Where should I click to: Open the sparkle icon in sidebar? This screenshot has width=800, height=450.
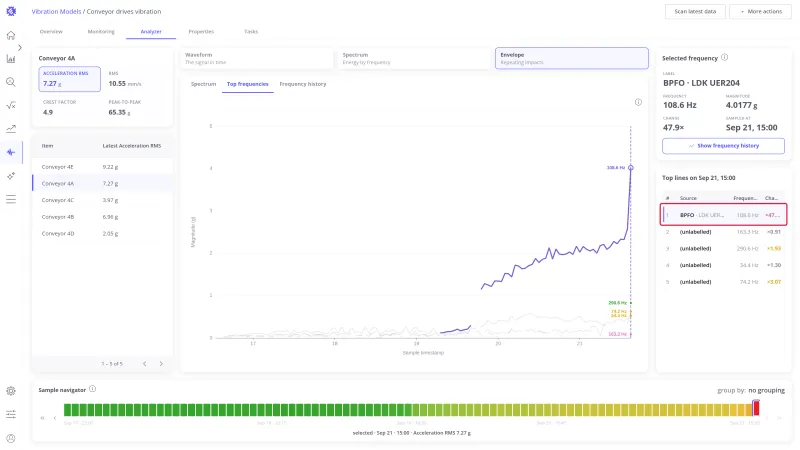11,176
